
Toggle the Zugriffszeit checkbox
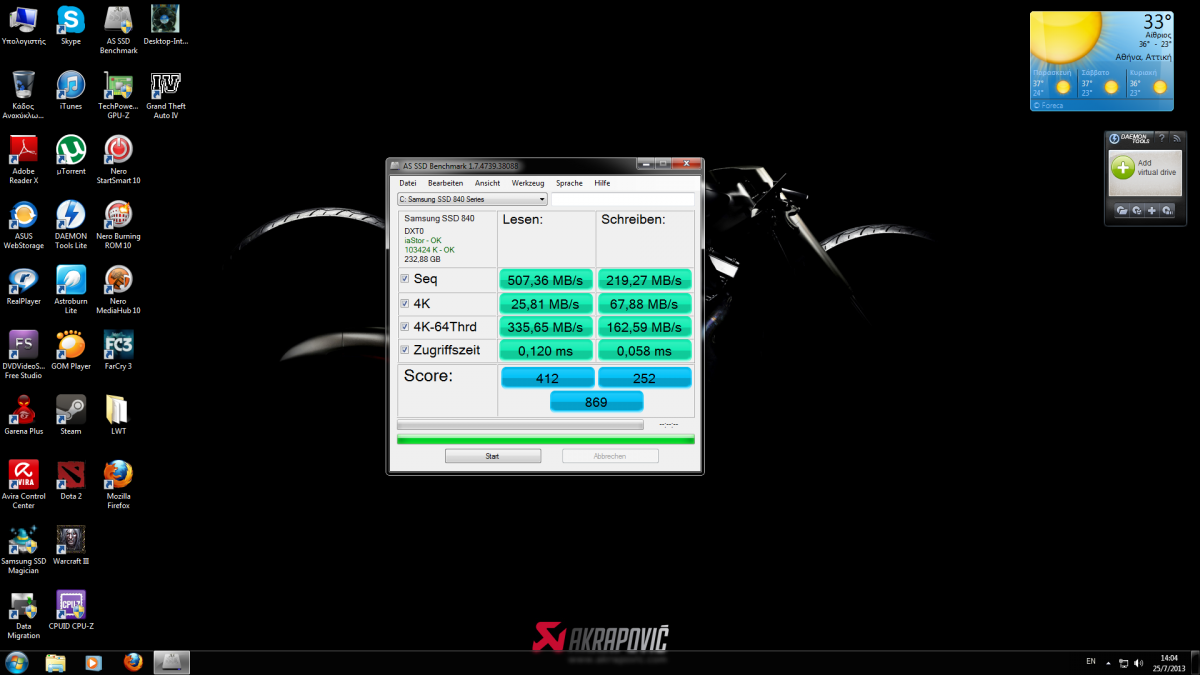click(x=404, y=350)
